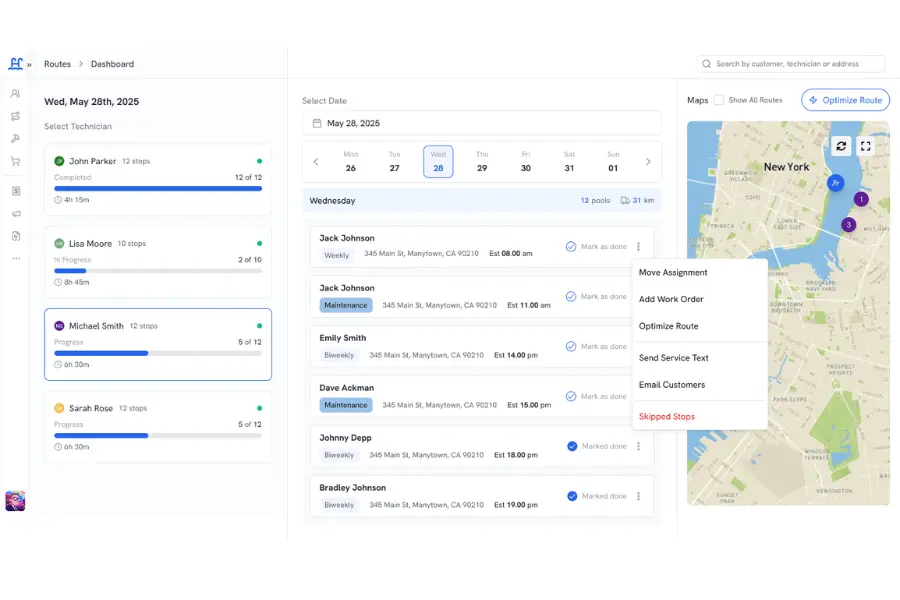Refresh the map with reload icon
This screenshot has height=600, width=900.
[x=841, y=146]
